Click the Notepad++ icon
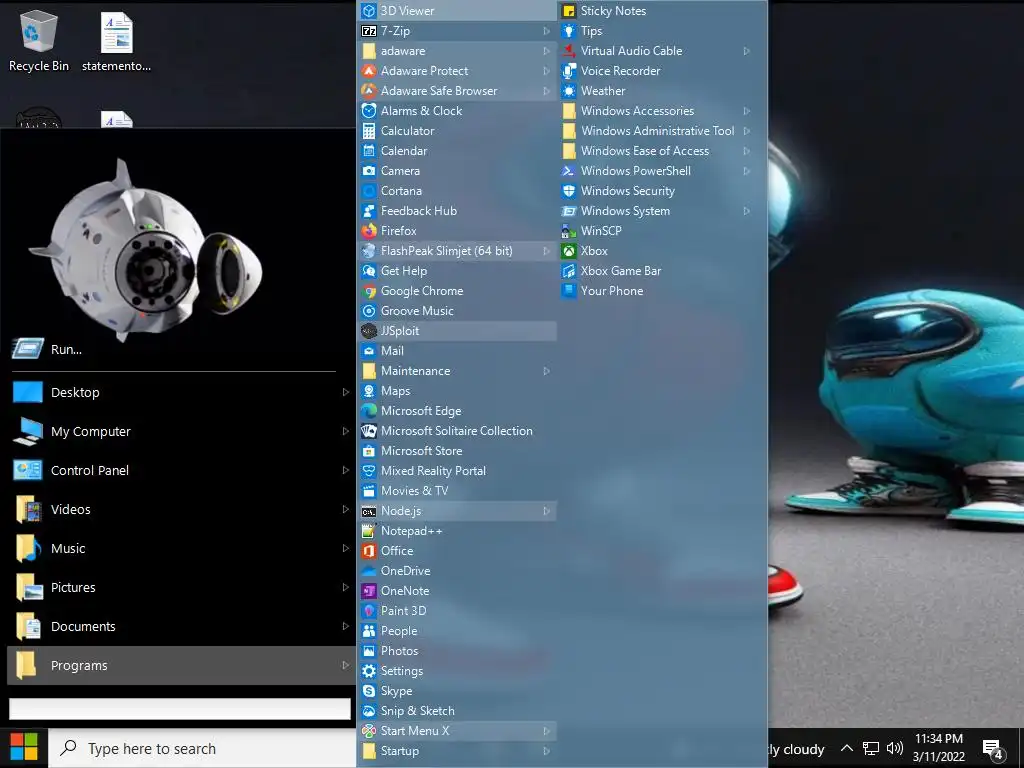Viewport: 1024px width, 768px height. [369, 531]
